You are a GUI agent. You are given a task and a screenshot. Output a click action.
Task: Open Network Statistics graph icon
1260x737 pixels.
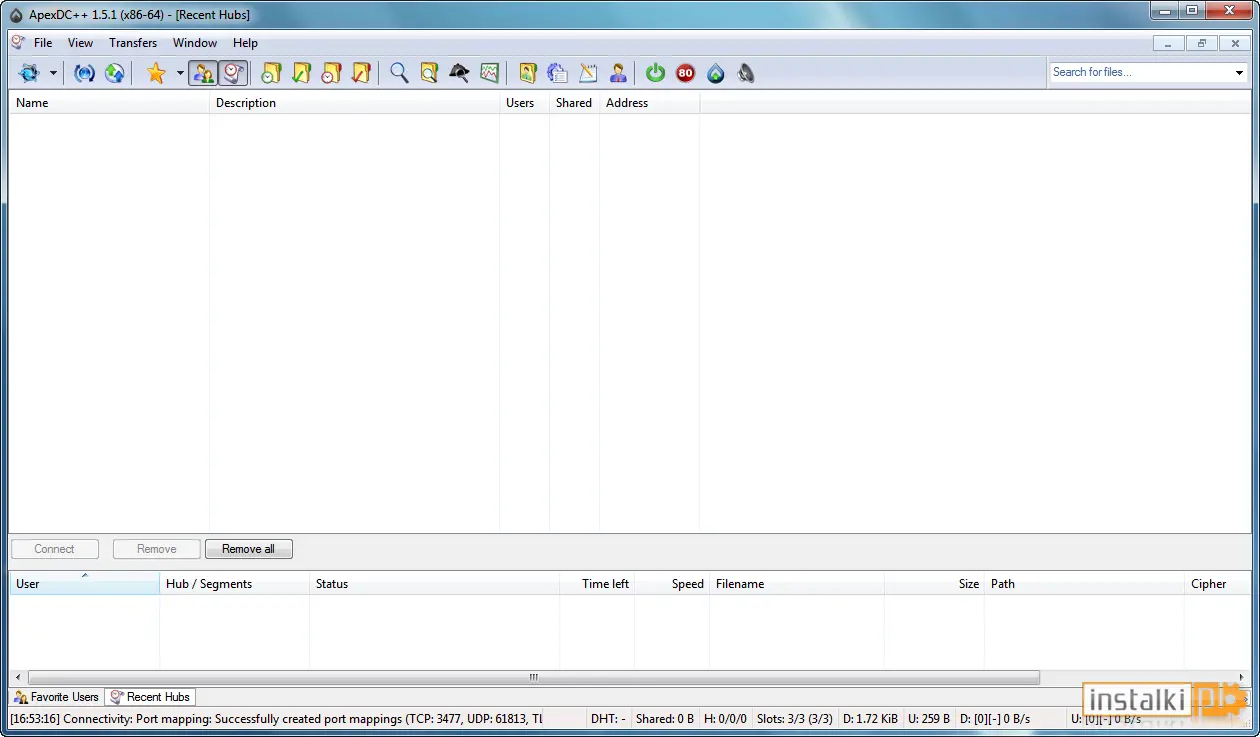(x=489, y=73)
